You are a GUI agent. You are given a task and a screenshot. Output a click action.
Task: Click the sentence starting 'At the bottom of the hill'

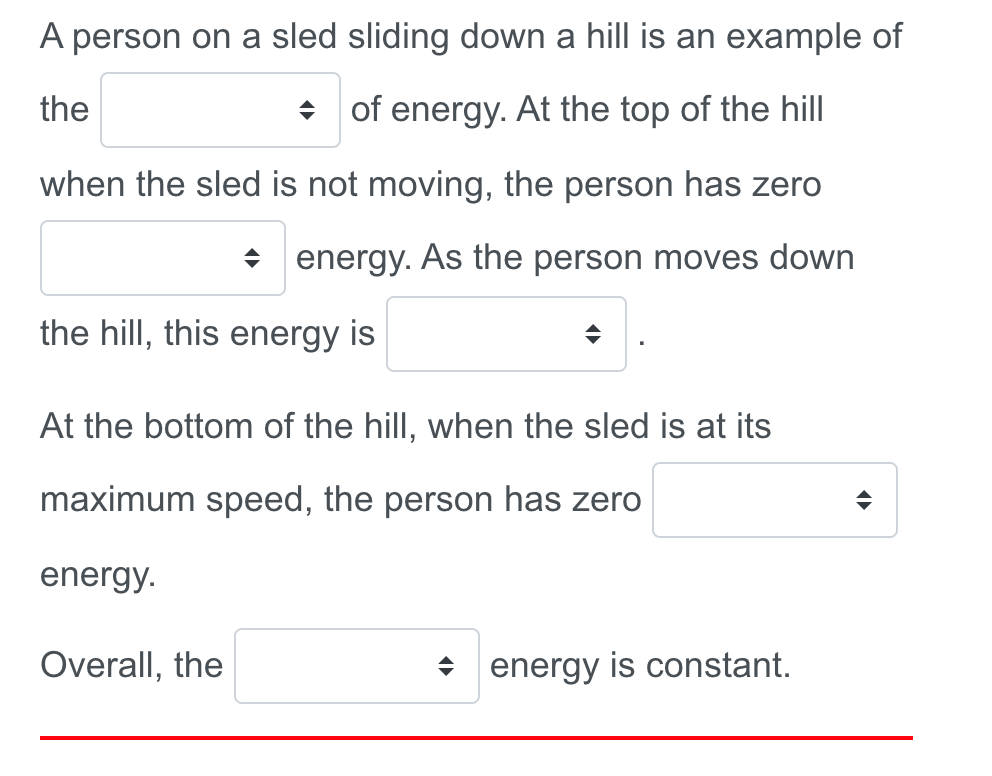tap(404, 426)
